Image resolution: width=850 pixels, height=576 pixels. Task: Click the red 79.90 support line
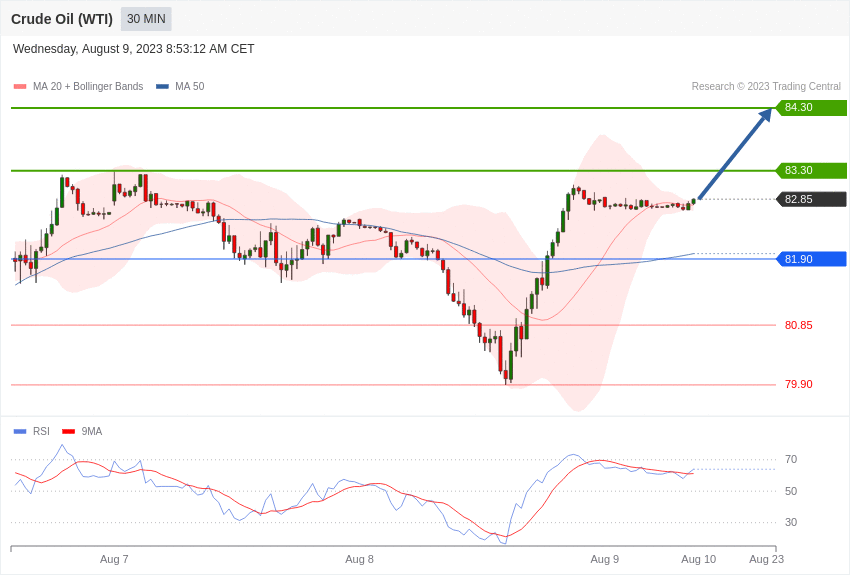coord(400,384)
